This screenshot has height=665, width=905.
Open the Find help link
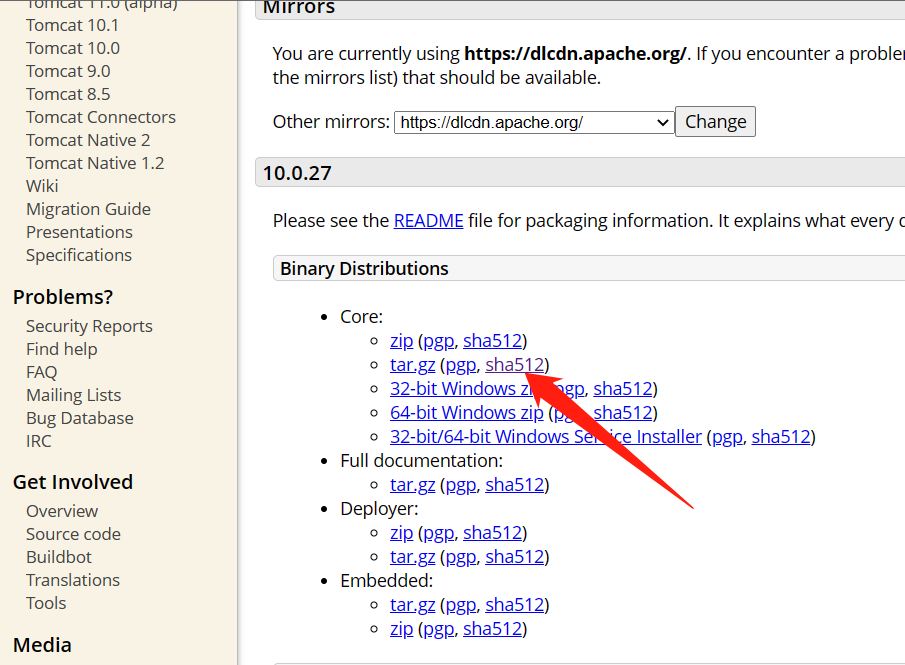pos(62,350)
